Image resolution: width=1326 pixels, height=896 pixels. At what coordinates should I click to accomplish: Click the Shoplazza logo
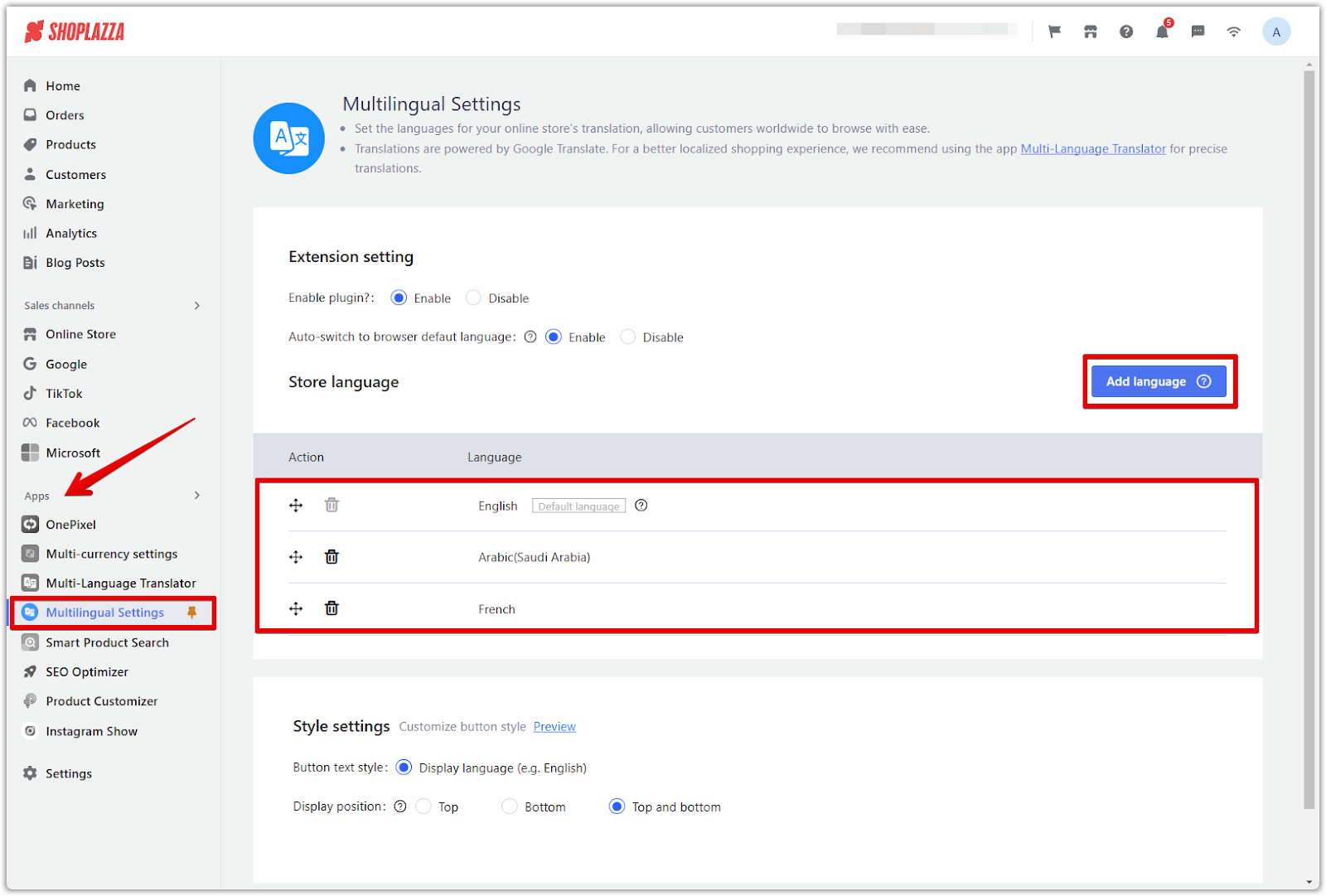[75, 32]
